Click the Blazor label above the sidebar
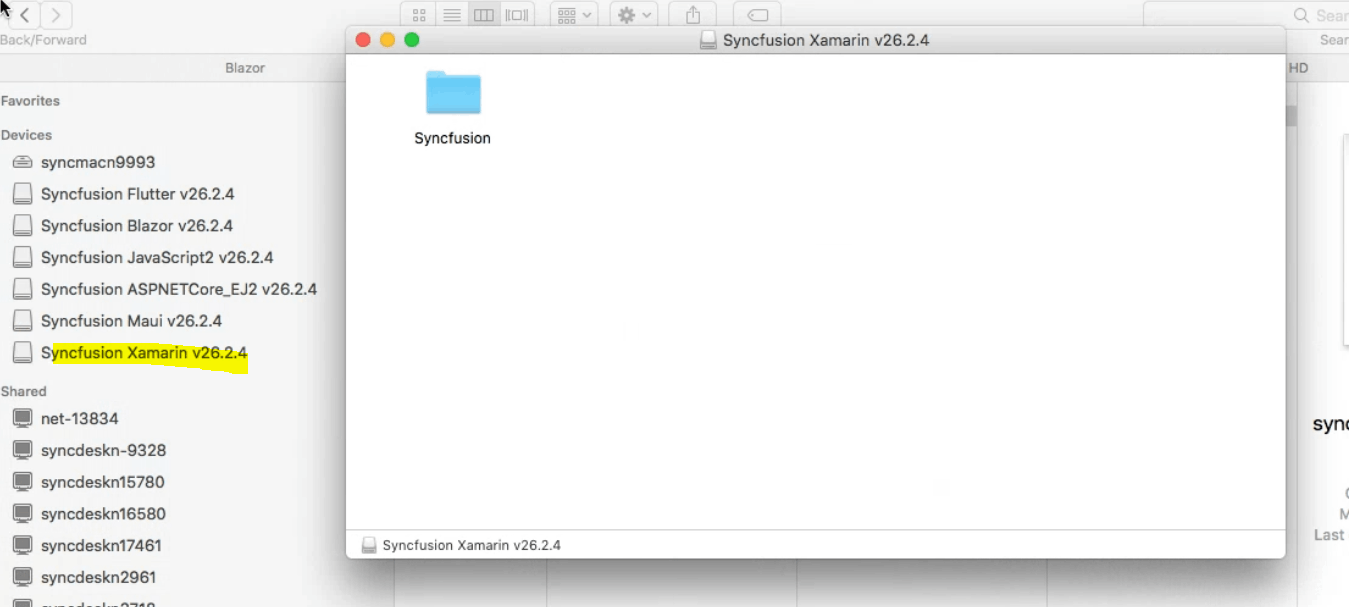 245,67
